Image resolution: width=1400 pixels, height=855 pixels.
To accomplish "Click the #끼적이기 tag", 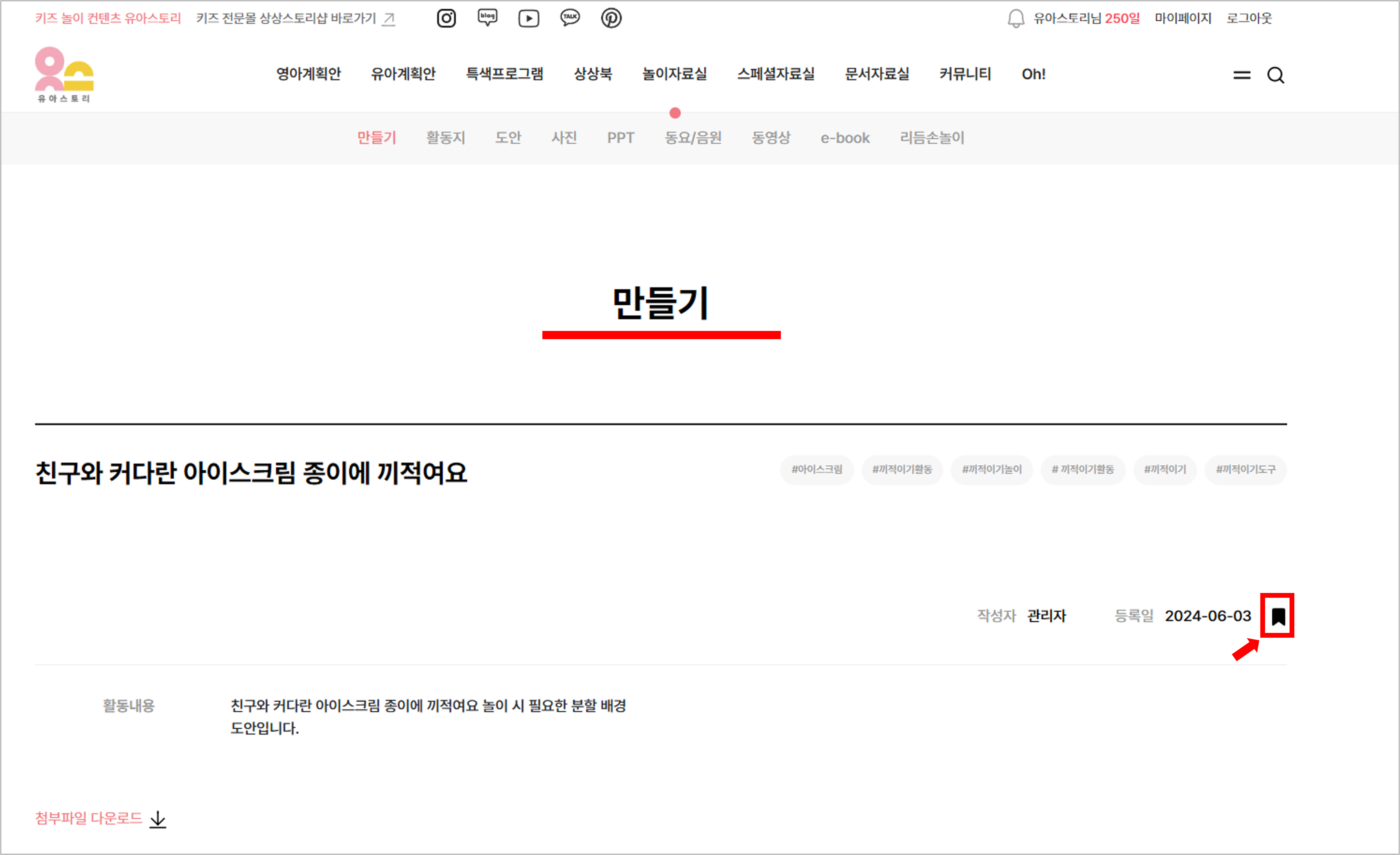I will coord(1165,470).
